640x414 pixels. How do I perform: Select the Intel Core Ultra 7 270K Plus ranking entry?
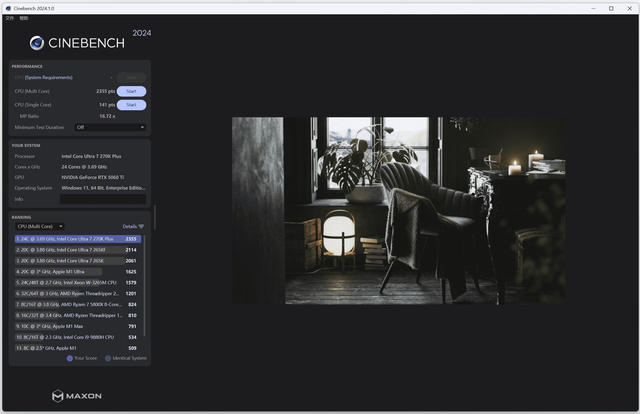coord(77,240)
